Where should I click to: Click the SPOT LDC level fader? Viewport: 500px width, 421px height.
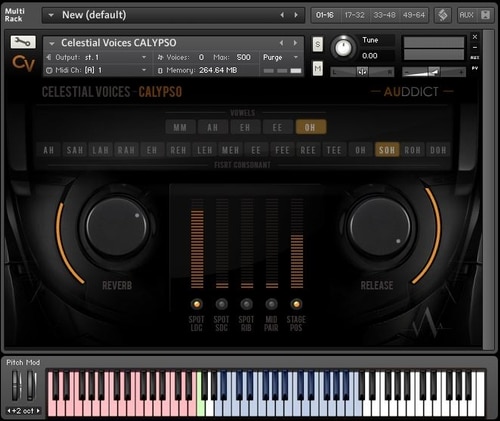click(x=197, y=244)
